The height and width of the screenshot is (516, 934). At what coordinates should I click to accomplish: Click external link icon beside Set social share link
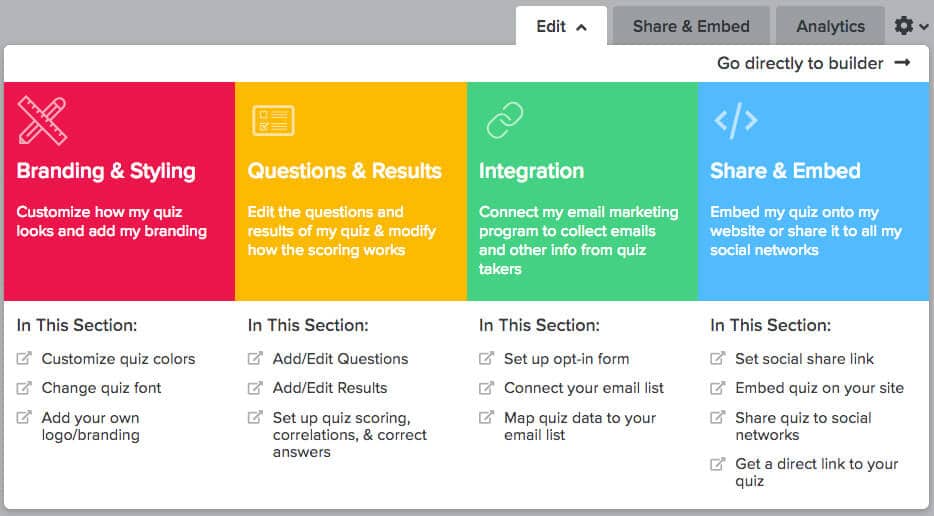pos(718,358)
